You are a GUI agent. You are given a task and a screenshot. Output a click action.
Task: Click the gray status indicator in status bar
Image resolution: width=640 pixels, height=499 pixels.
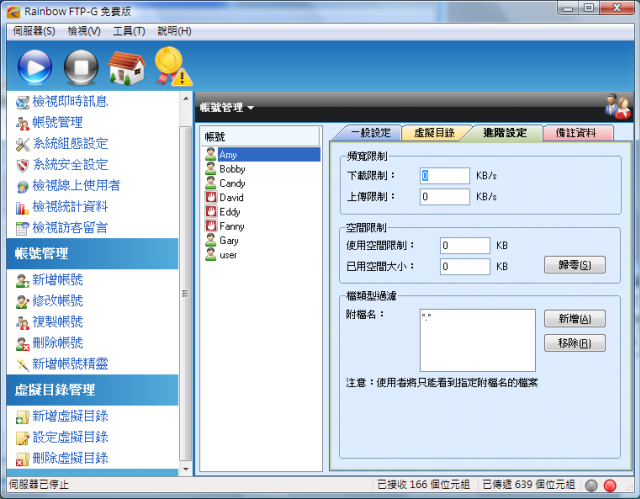591,485
